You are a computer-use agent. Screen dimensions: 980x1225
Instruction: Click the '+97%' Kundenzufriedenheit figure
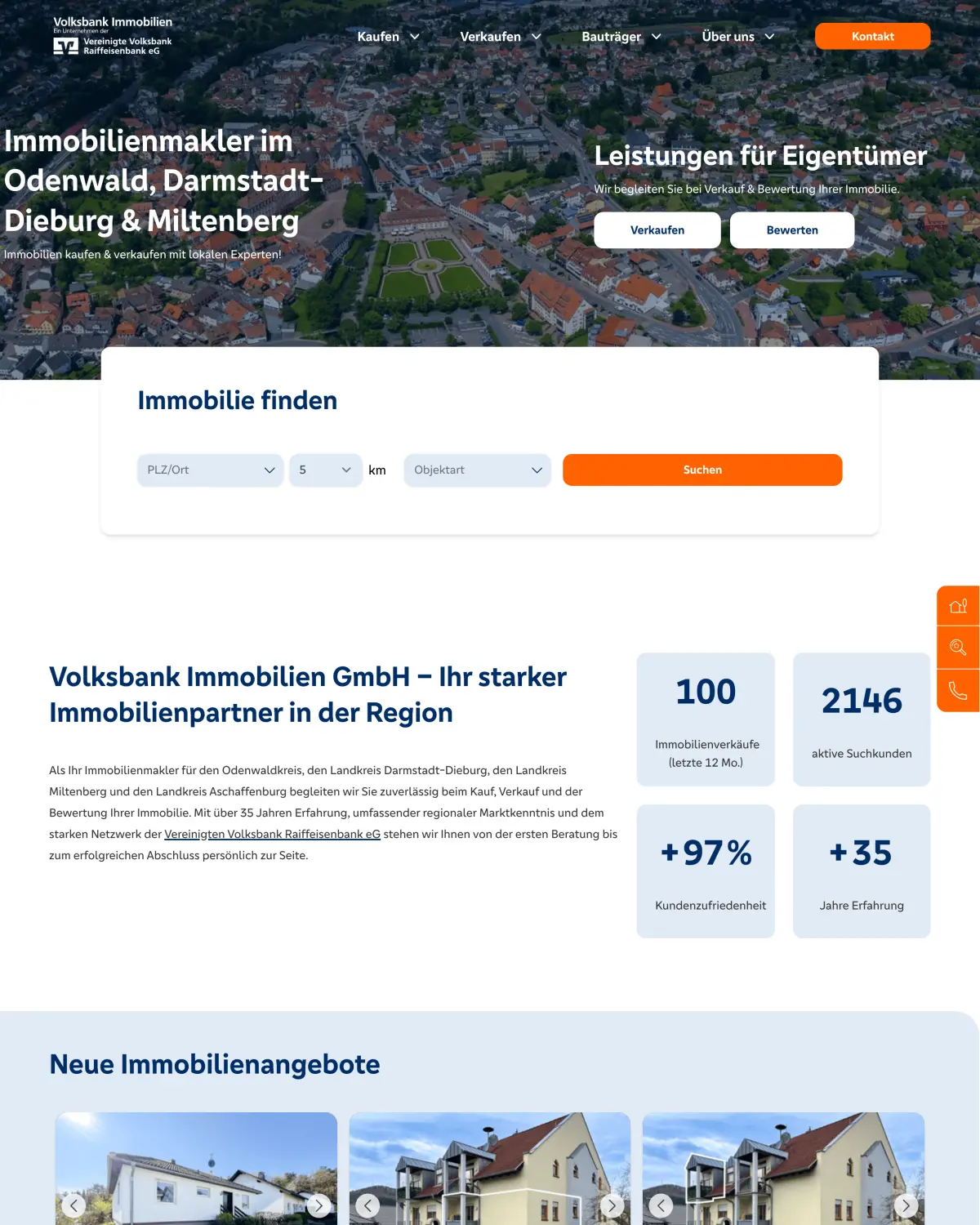(706, 853)
